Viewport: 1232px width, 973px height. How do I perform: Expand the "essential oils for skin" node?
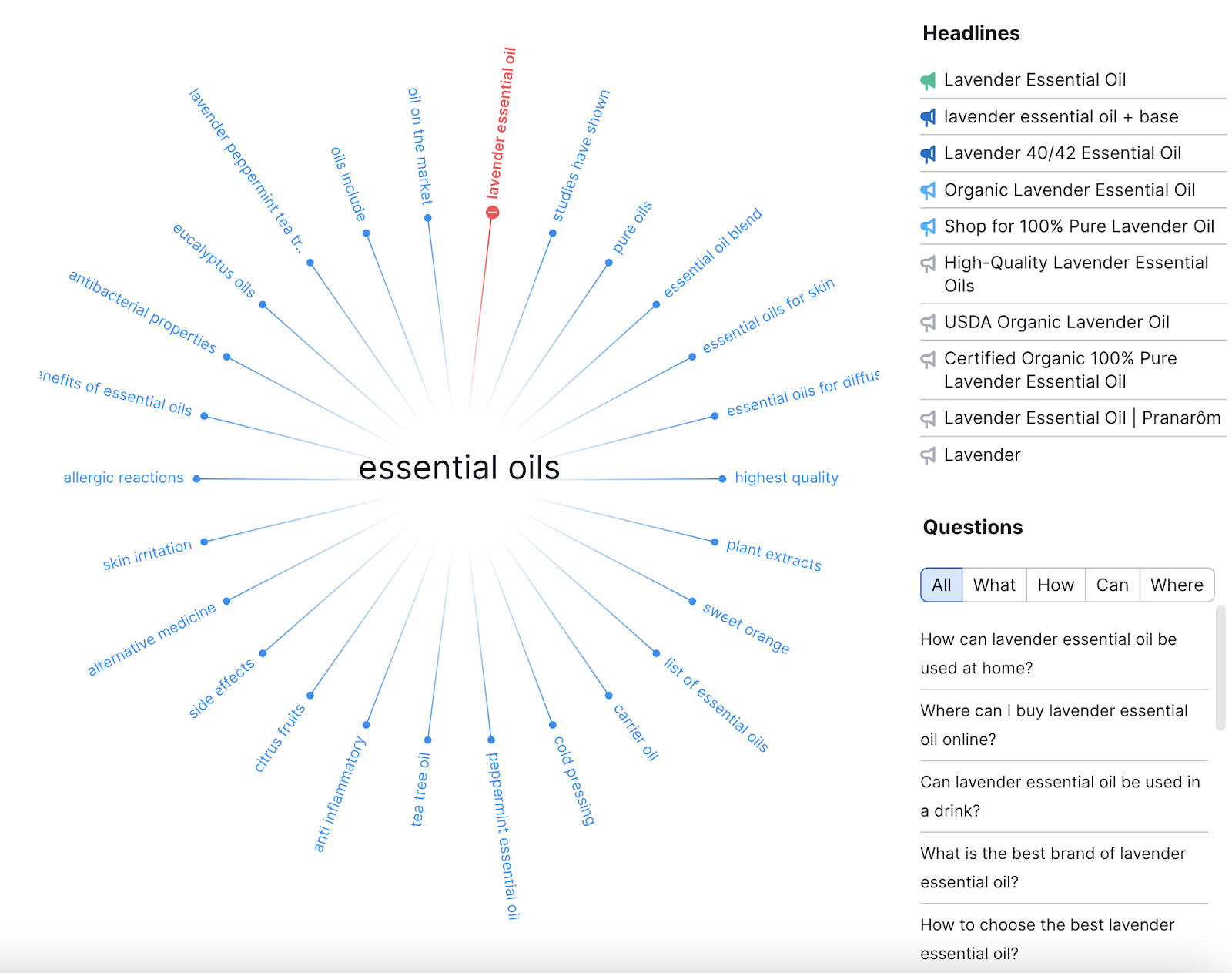click(x=691, y=357)
